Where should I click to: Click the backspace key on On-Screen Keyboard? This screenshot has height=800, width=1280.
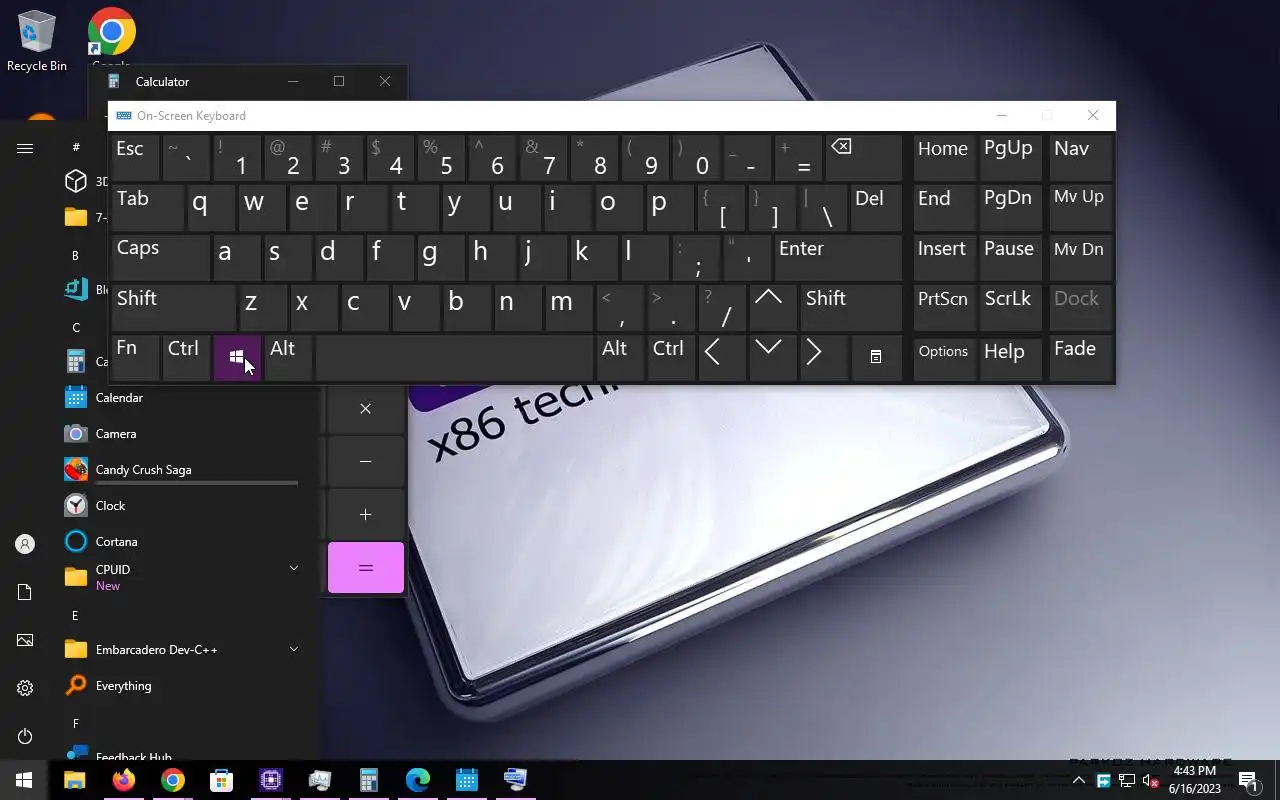pos(864,157)
